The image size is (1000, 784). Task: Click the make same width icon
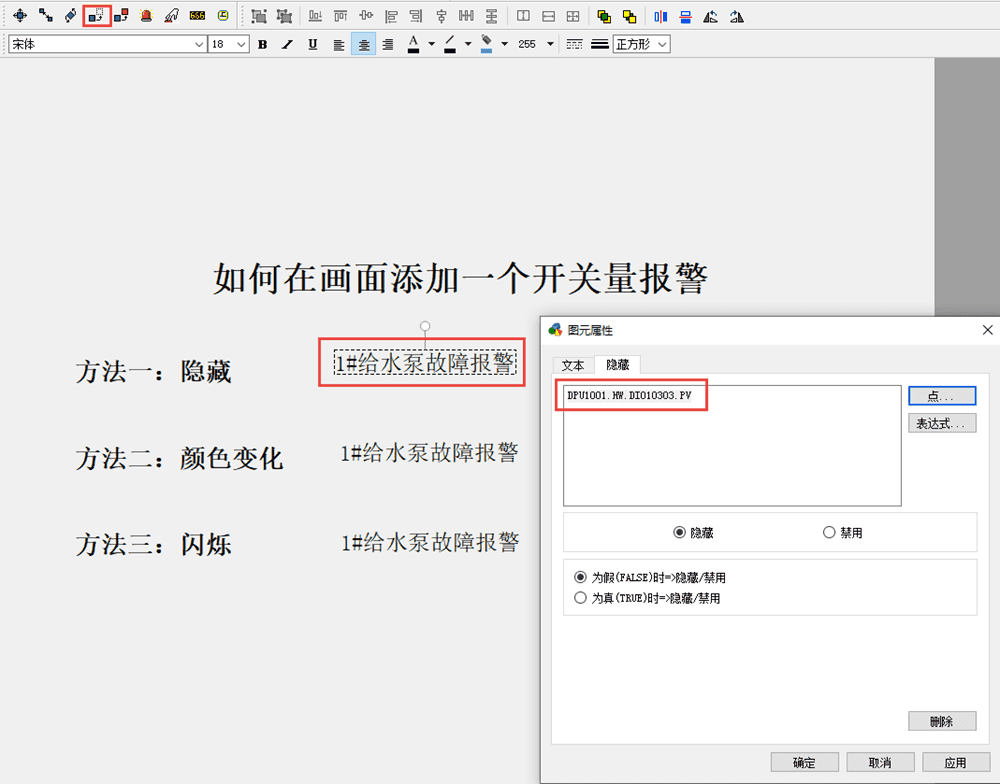coord(523,17)
